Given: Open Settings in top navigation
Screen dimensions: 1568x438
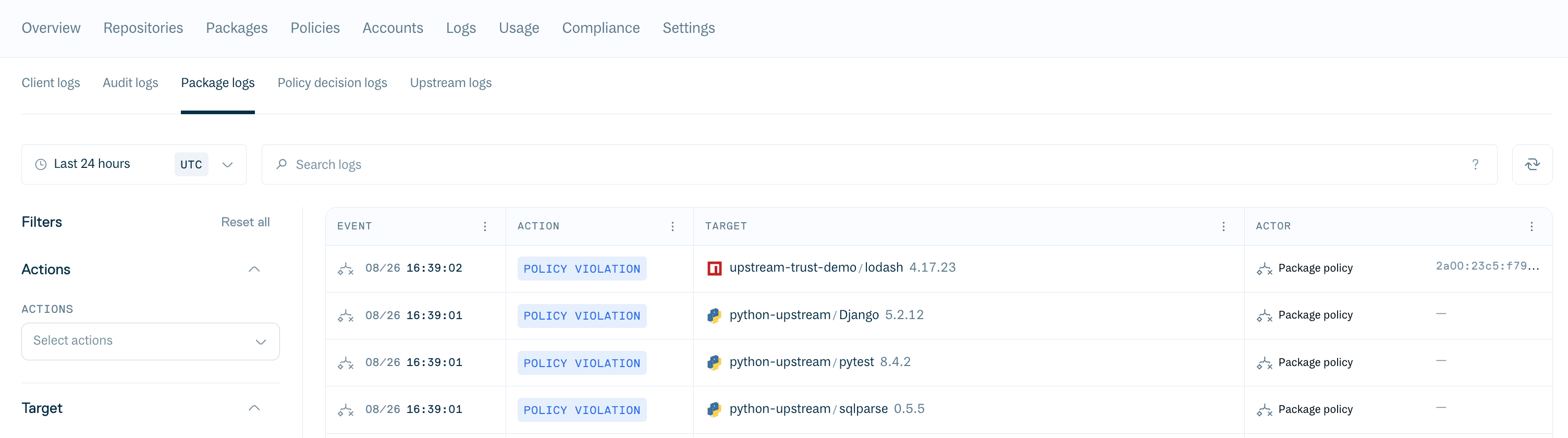Looking at the screenshot, I should [x=689, y=28].
